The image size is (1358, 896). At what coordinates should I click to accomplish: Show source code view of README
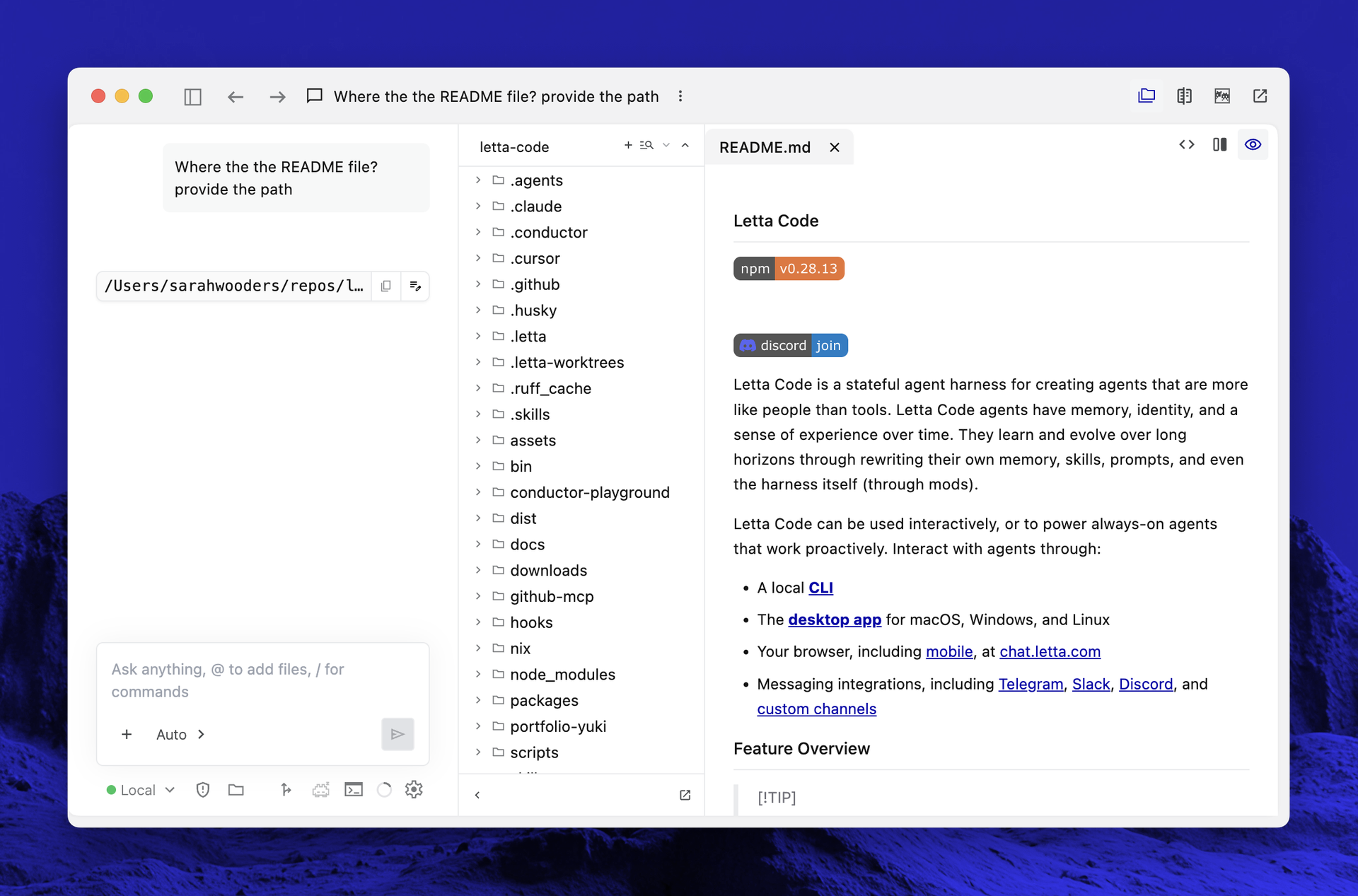[x=1187, y=144]
